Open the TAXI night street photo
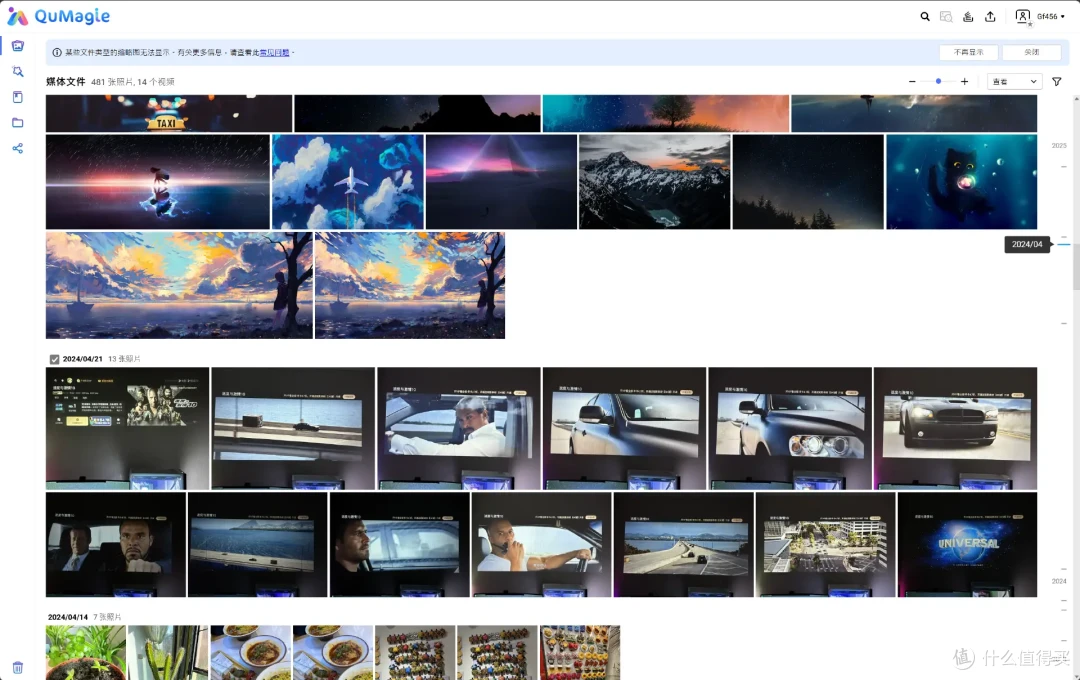 (169, 113)
